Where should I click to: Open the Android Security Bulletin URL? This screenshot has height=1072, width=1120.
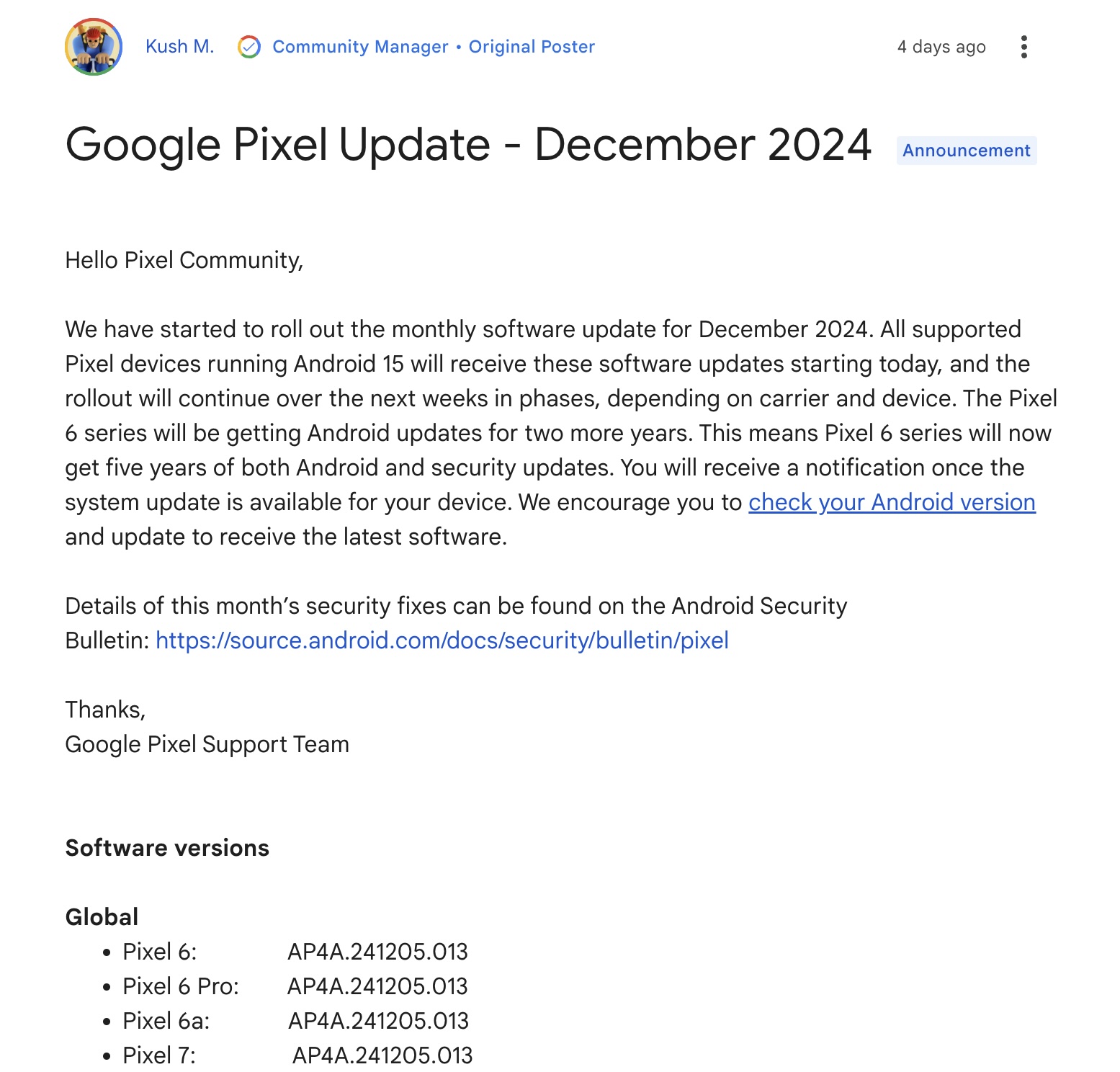(x=441, y=640)
